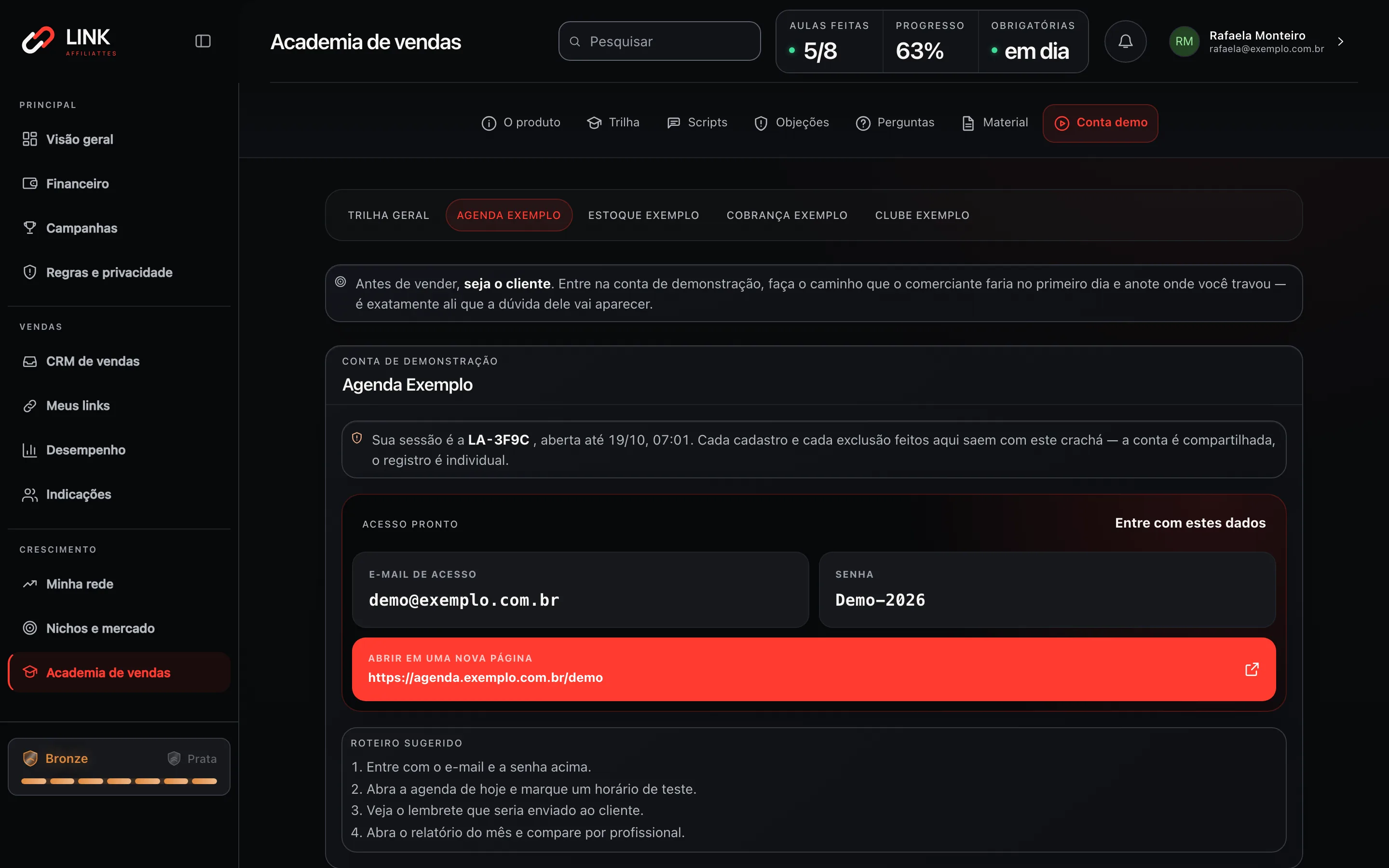Switch to Clube Exemplo
Viewport: 1389px width, 868px height.
click(x=922, y=215)
